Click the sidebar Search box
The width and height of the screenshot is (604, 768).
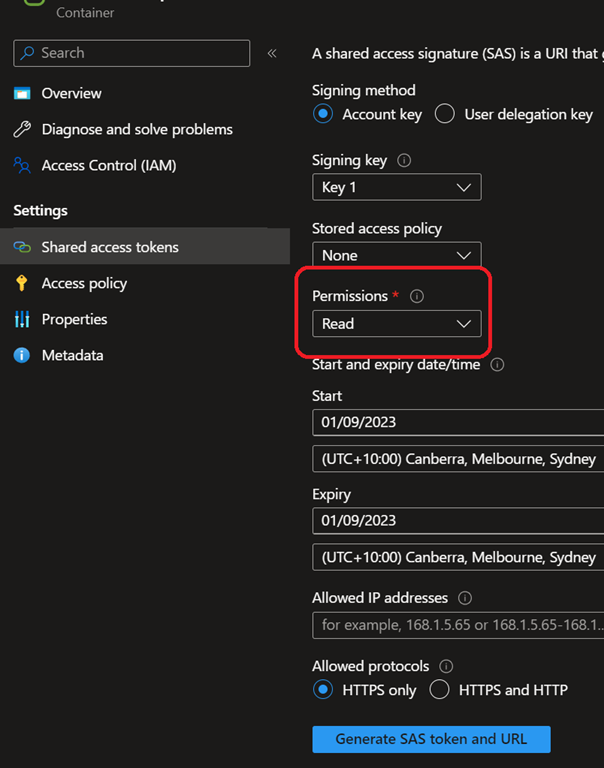pos(132,53)
